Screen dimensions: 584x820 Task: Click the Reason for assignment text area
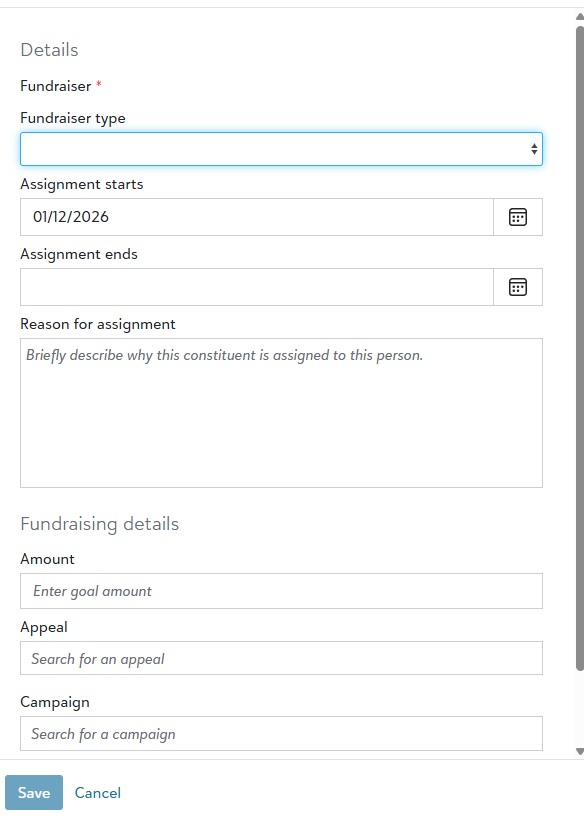pos(281,410)
